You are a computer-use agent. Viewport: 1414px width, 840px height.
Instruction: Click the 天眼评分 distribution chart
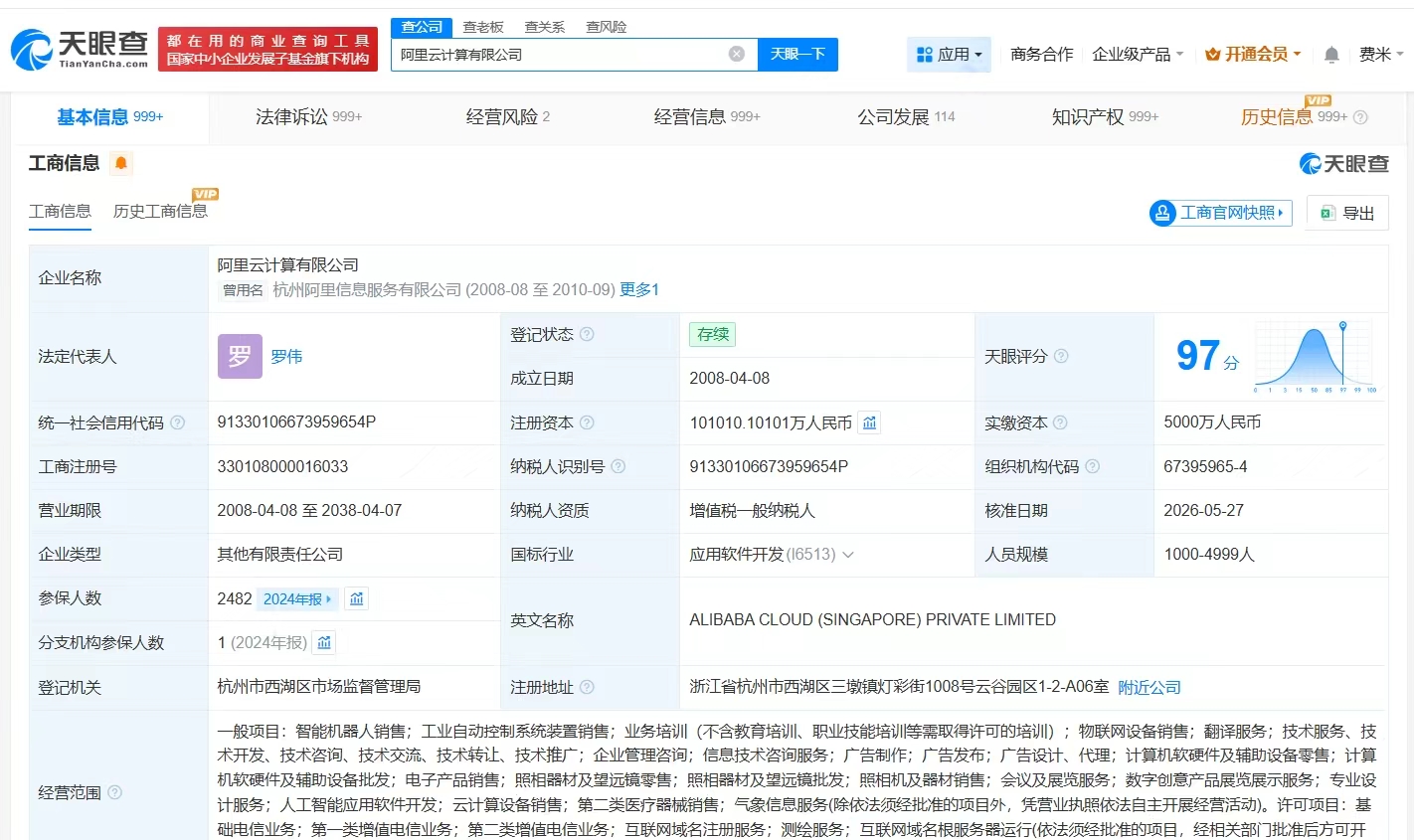coord(1316,357)
